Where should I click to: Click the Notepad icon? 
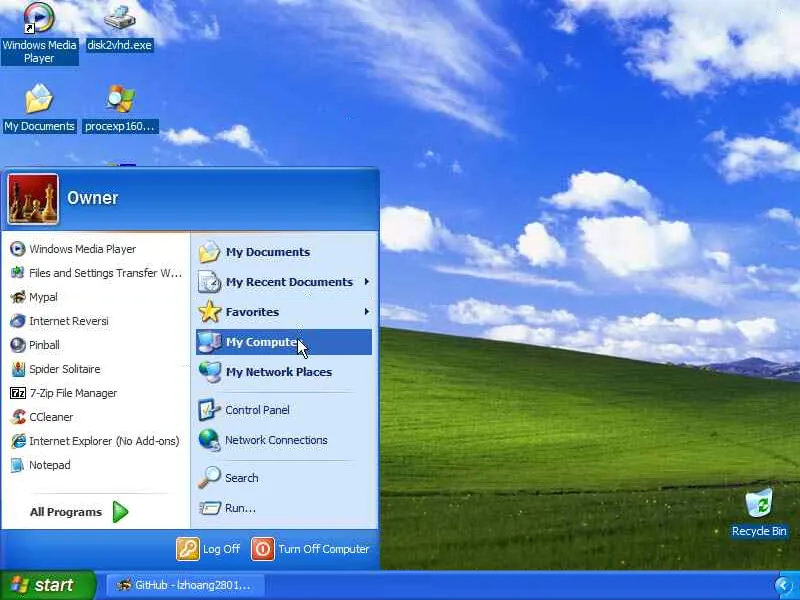click(x=17, y=465)
